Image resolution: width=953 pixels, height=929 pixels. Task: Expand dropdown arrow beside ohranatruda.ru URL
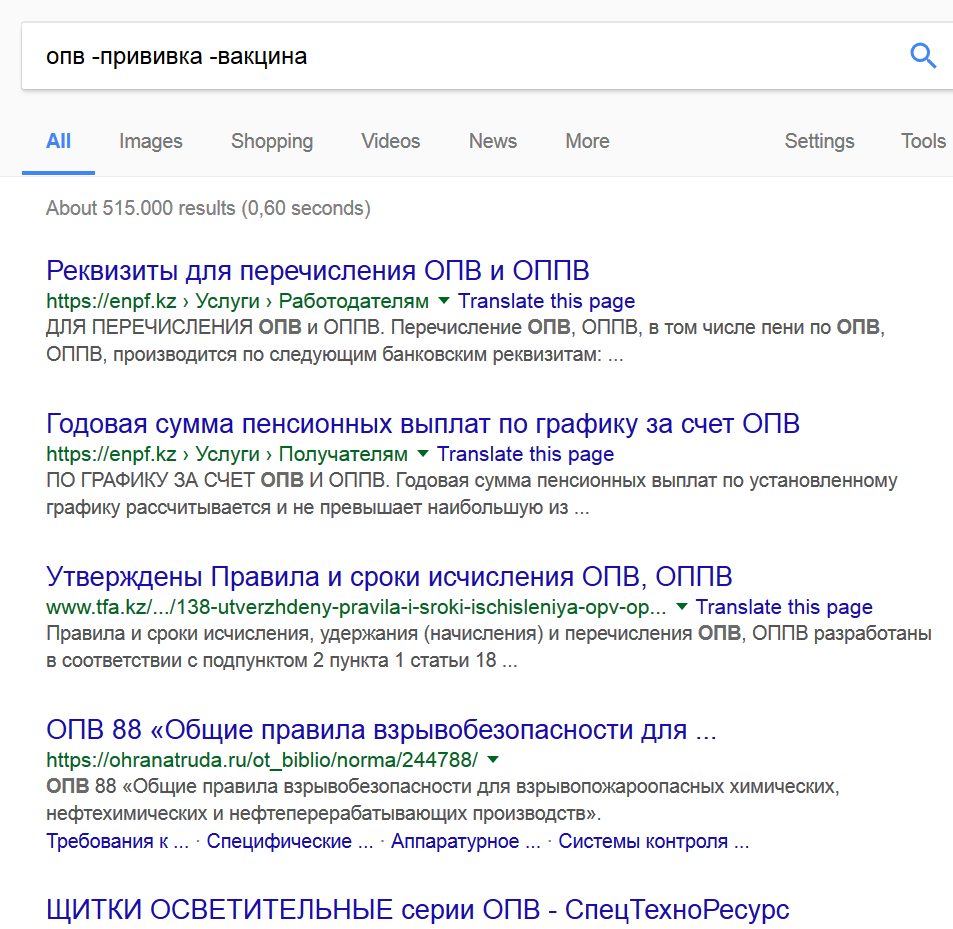[492, 759]
